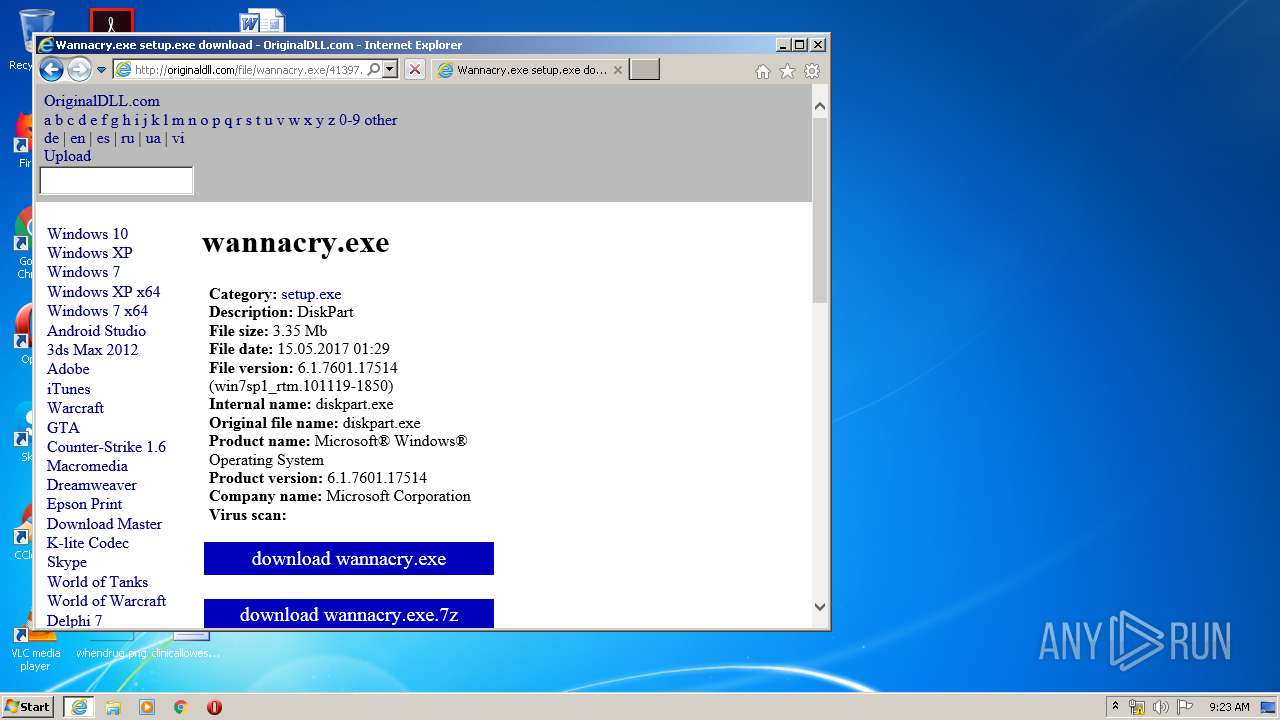Click the Internet Explorer Forward arrow button
The height and width of the screenshot is (720, 1280).
[x=79, y=70]
